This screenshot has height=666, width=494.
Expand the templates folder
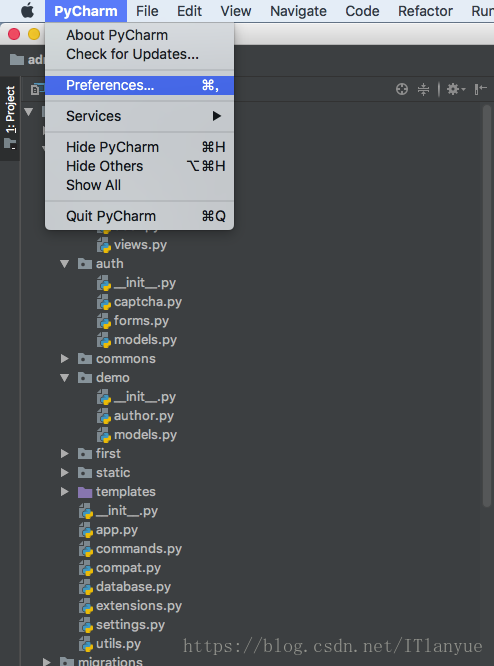(65, 492)
